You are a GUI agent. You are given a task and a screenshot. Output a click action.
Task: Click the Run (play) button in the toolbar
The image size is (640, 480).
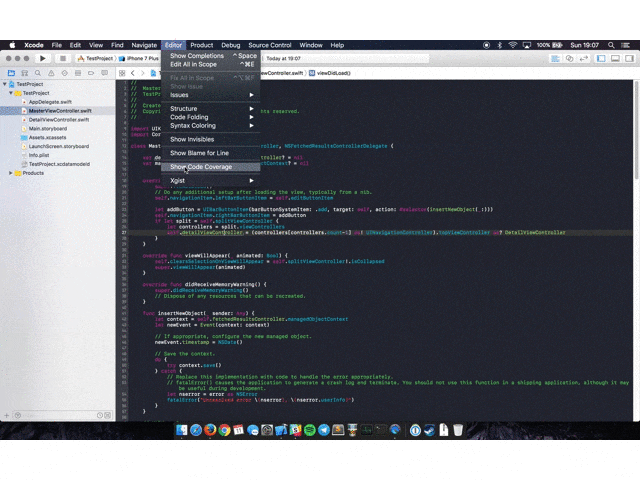point(42,58)
